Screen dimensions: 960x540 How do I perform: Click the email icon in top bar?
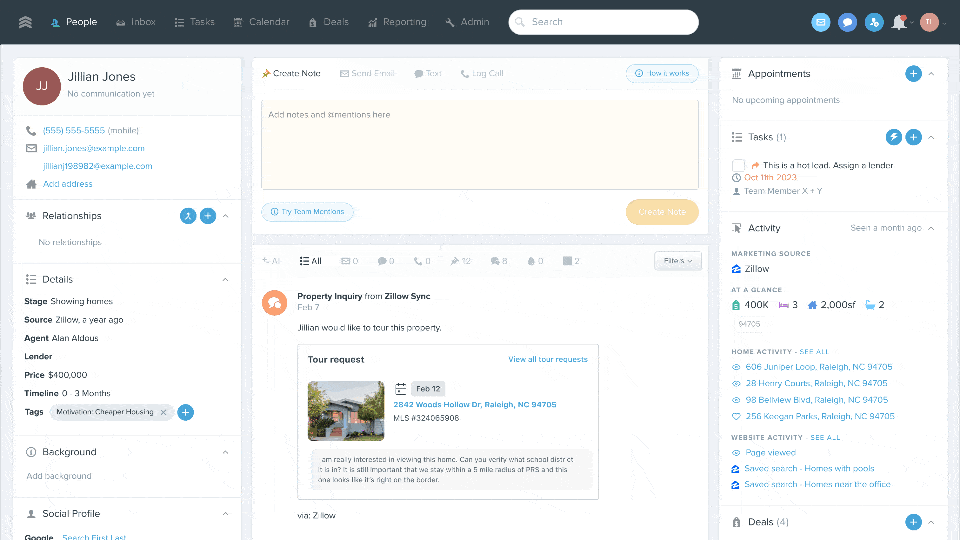click(x=821, y=22)
